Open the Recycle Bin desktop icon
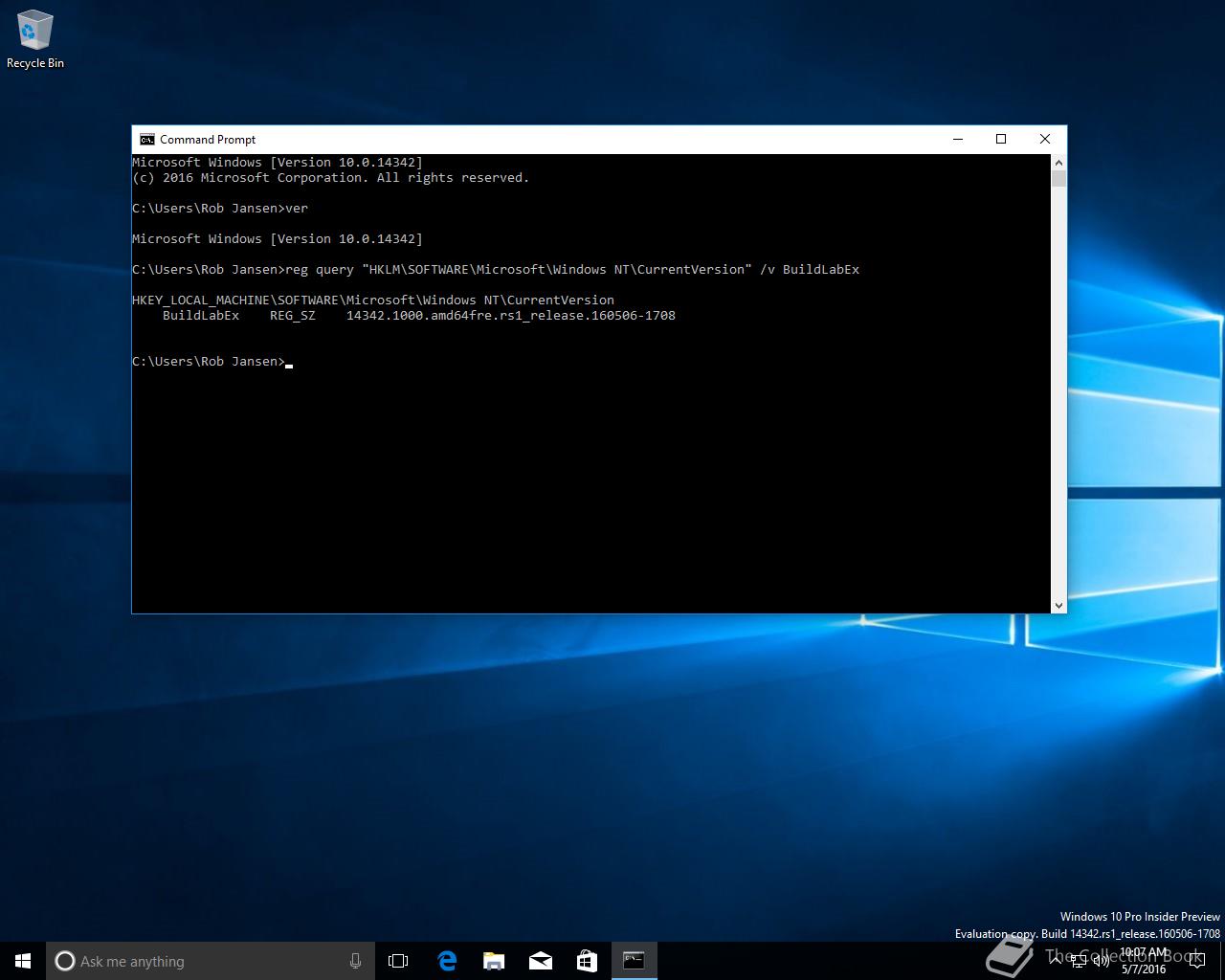Viewport: 1225px width, 980px height. (x=35, y=40)
